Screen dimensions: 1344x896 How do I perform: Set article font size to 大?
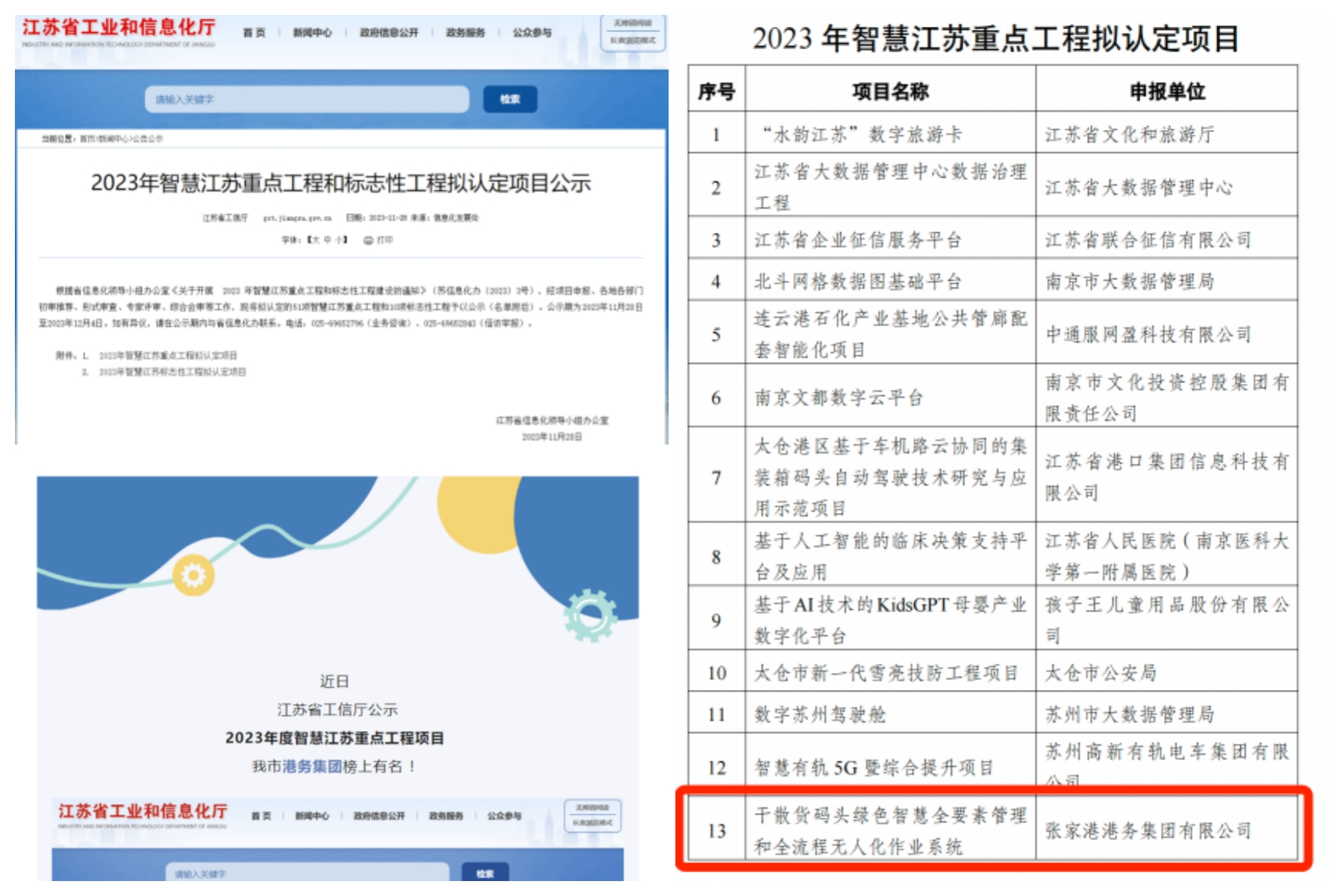[315, 240]
